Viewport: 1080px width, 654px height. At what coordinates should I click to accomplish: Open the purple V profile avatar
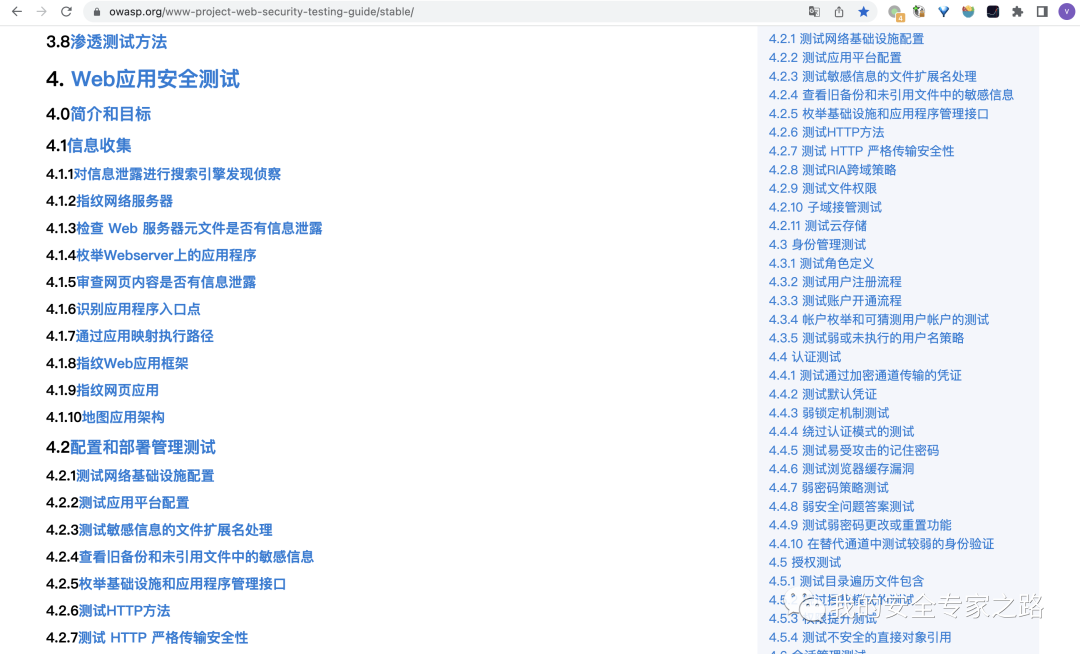tap(1067, 12)
